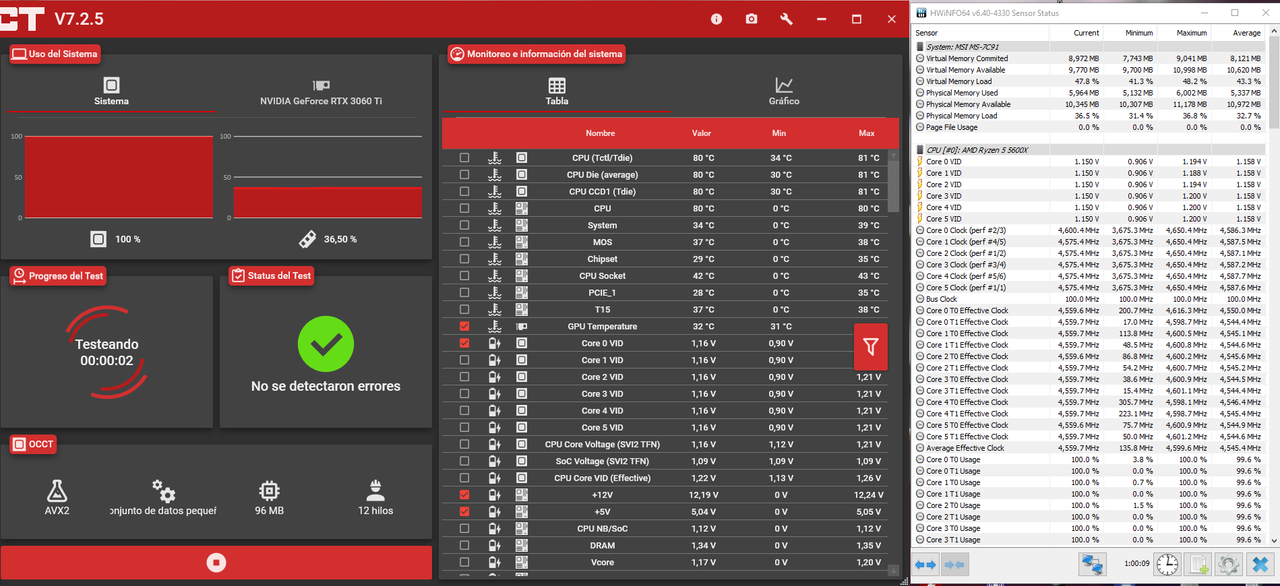Image resolution: width=1280 pixels, height=586 pixels.
Task: Uncheck the GPU Temperature checkbox
Action: (464, 326)
